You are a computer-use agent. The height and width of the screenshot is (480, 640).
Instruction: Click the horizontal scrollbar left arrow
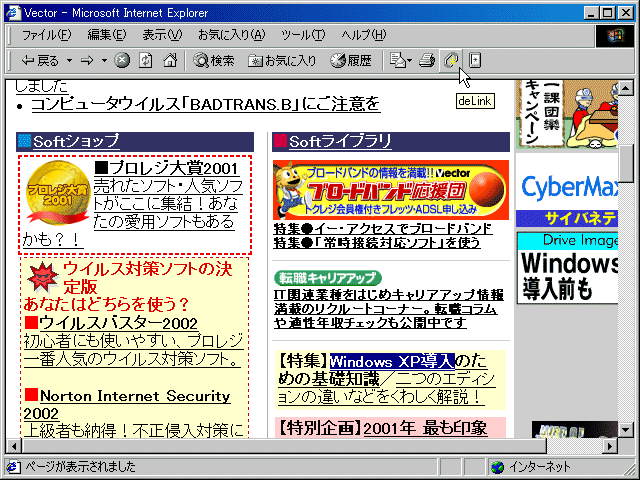point(13,445)
